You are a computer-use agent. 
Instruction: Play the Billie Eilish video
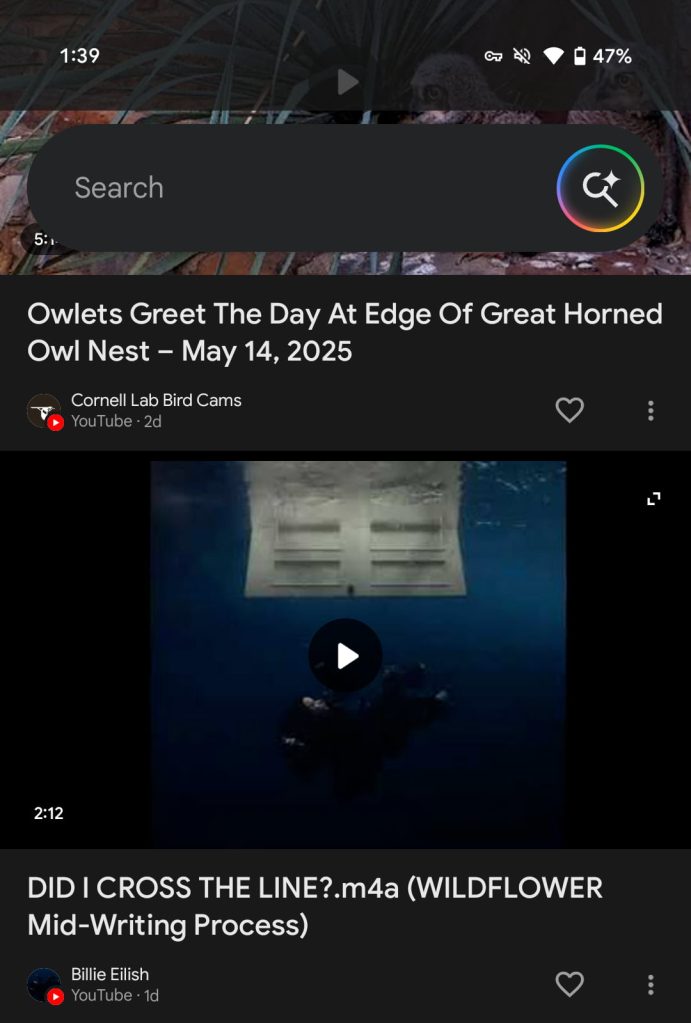tap(345, 656)
